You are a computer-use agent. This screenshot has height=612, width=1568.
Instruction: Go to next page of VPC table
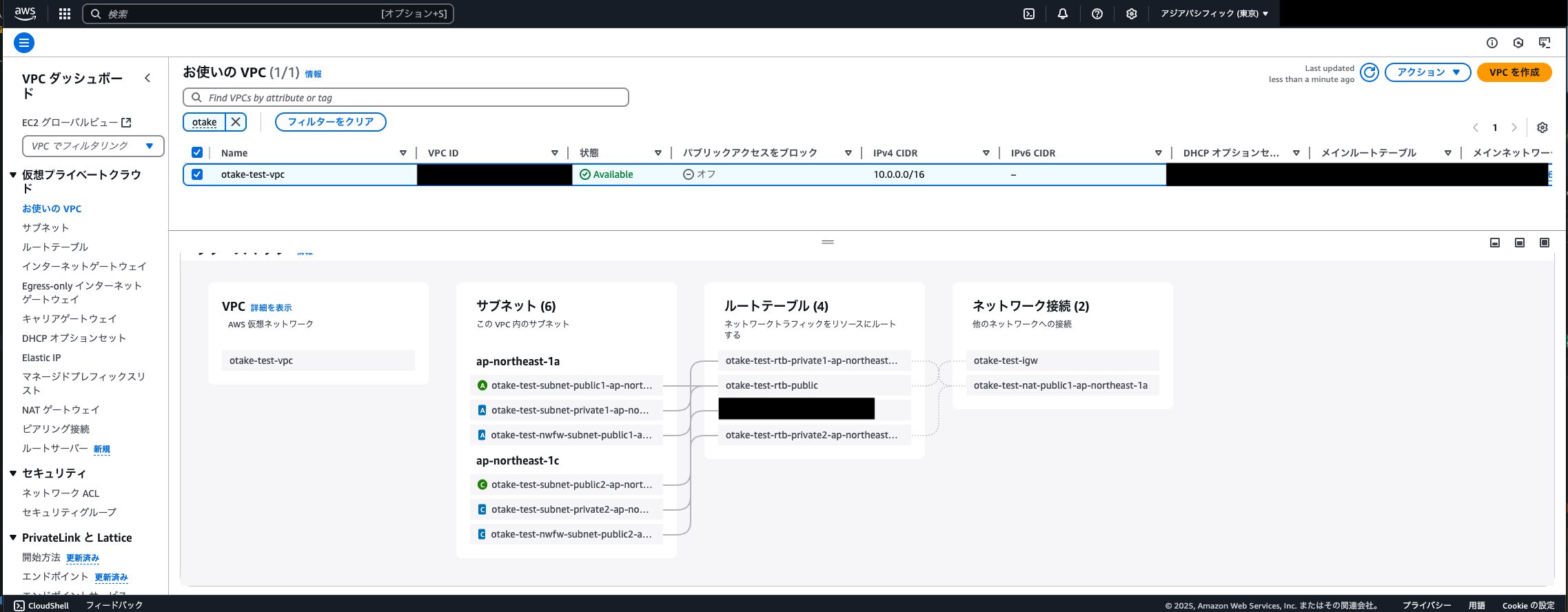pos(1514,127)
